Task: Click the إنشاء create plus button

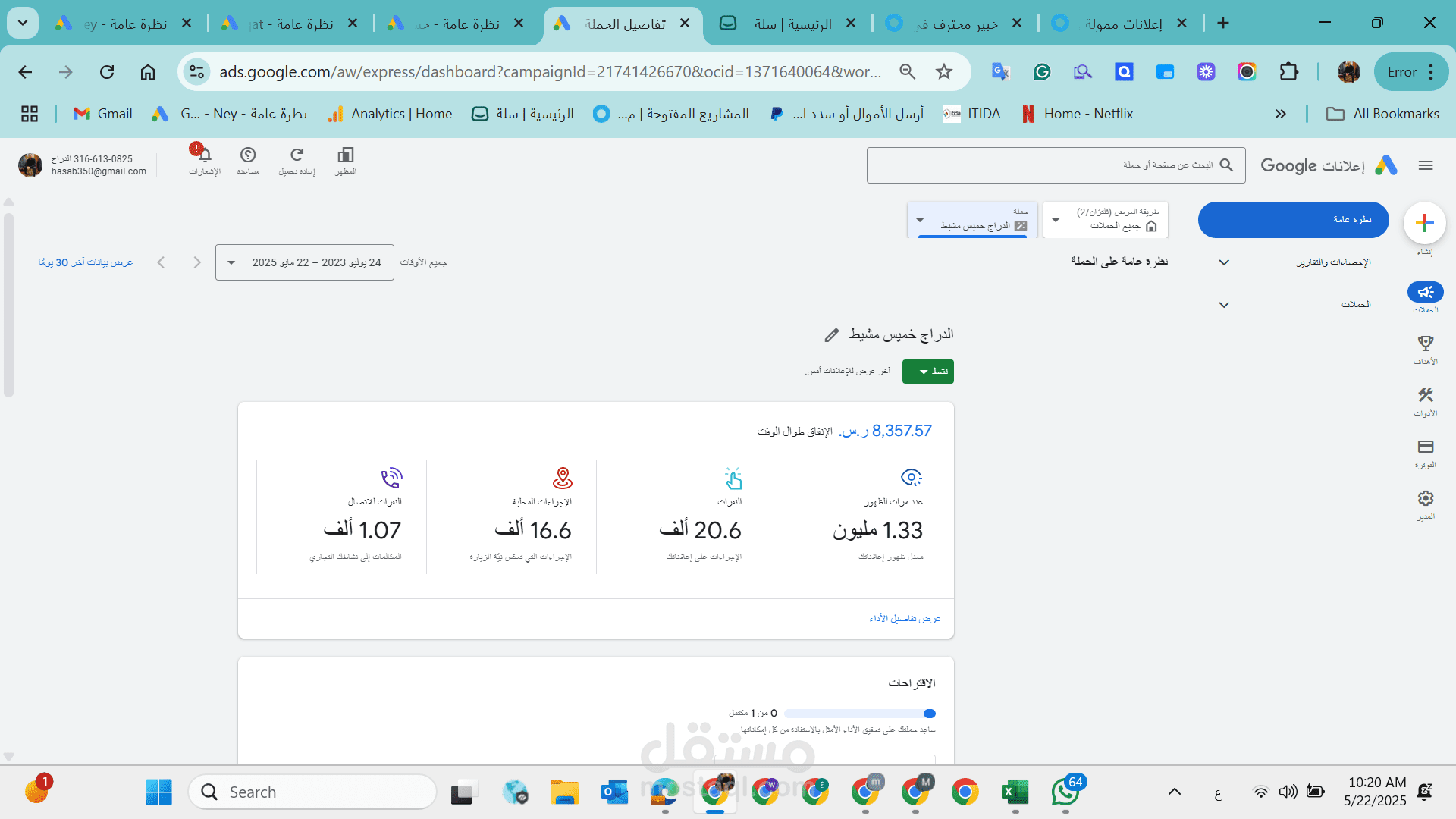Action: point(1425,222)
